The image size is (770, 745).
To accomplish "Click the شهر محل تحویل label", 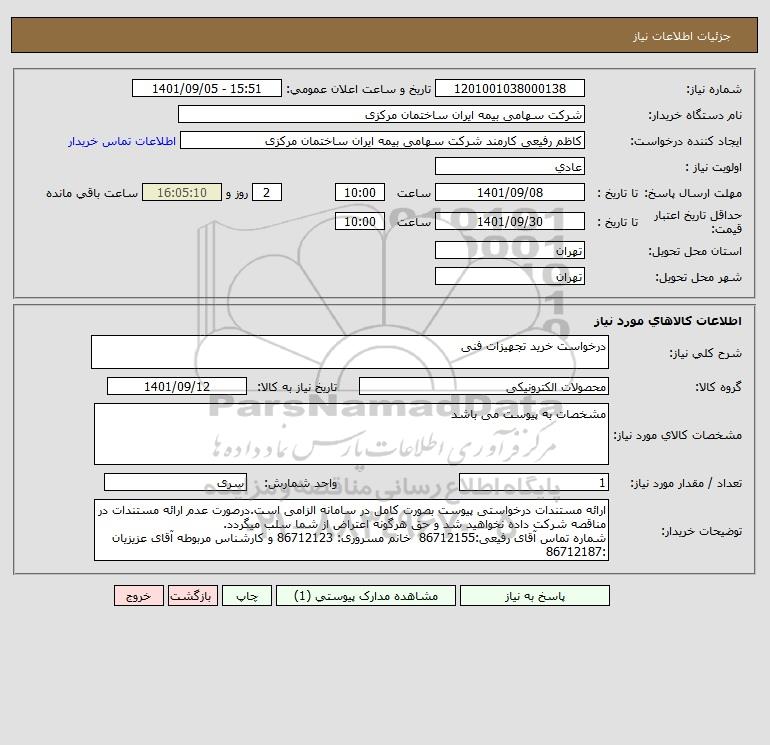I will 698,277.
